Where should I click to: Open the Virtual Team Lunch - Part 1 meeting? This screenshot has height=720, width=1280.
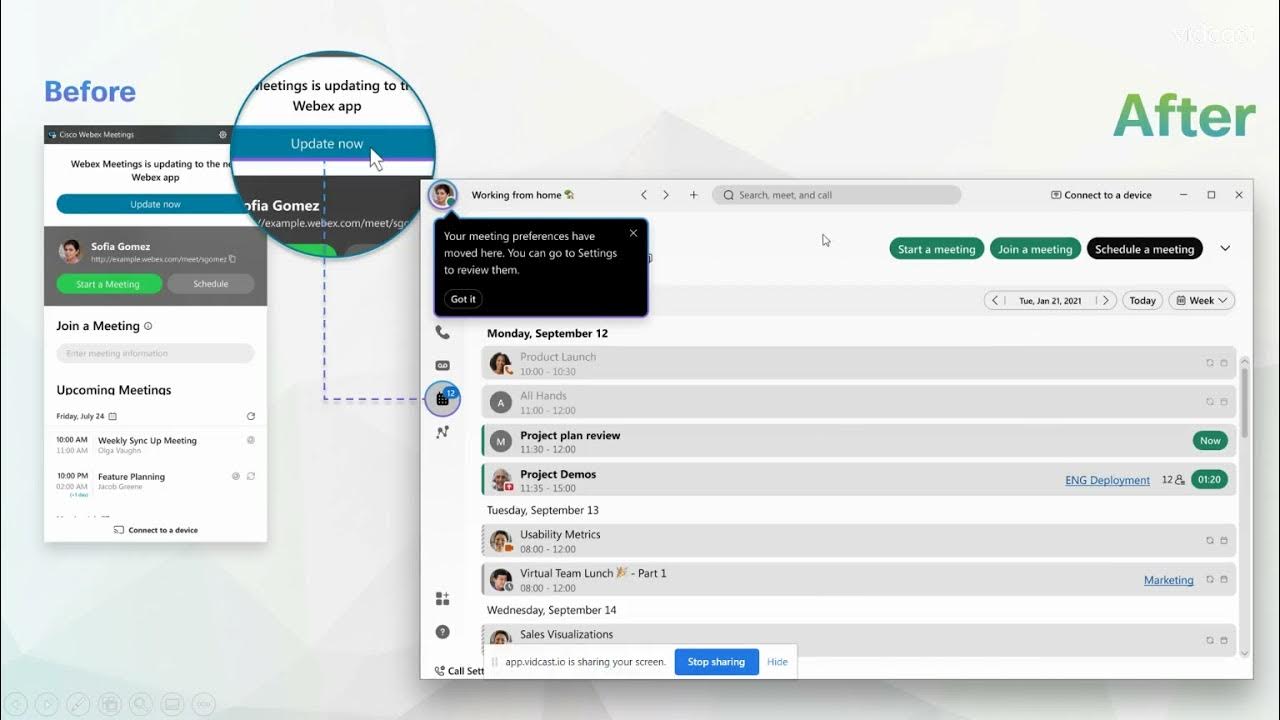tap(859, 580)
